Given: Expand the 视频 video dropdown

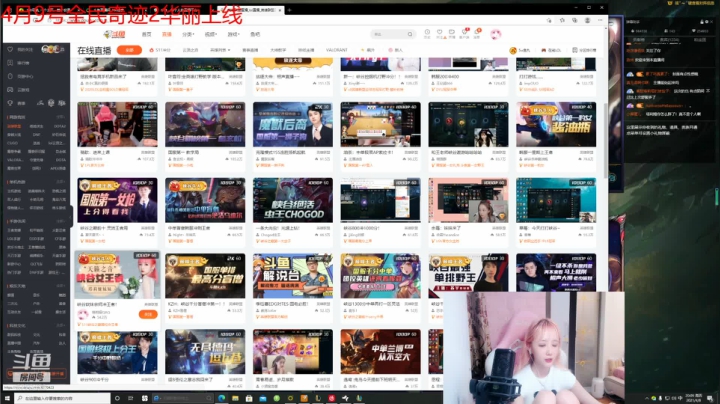Looking at the screenshot, I should click(x=210, y=34).
